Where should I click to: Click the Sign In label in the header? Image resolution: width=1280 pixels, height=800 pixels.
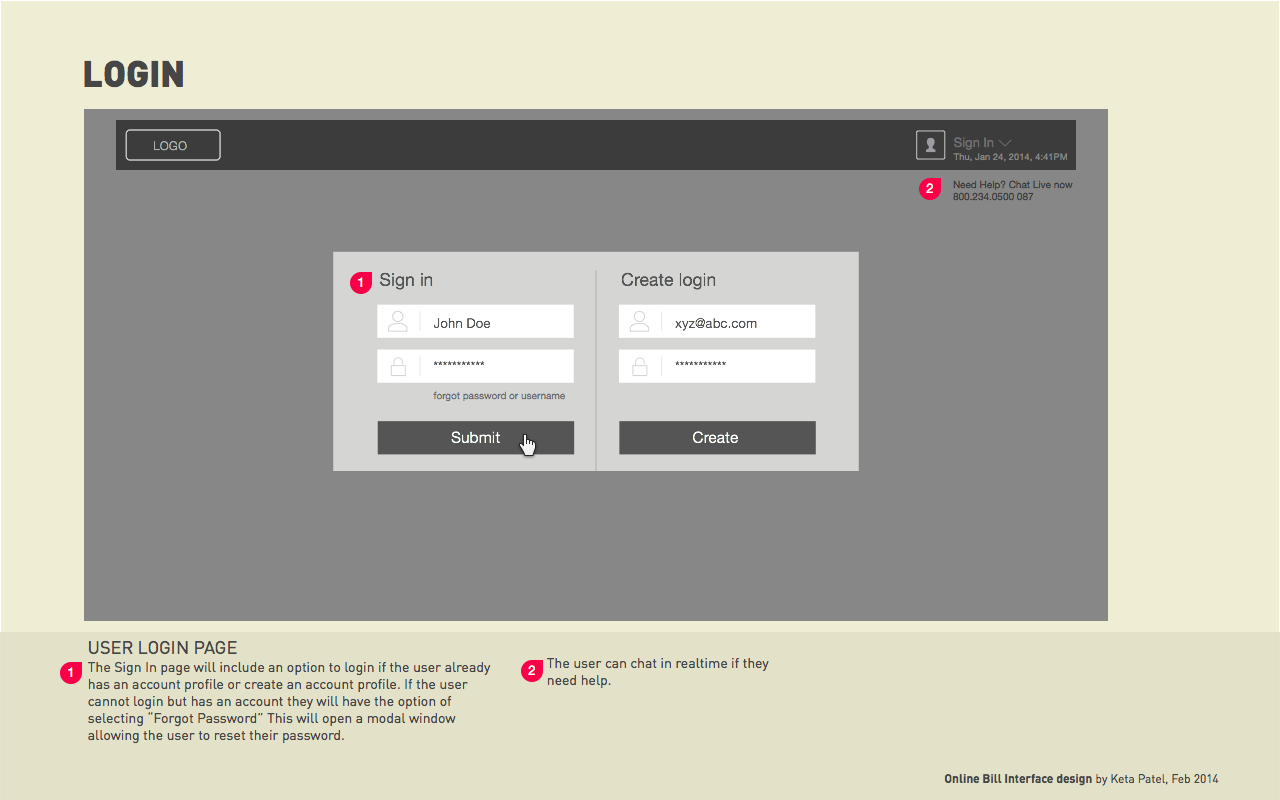click(973, 143)
